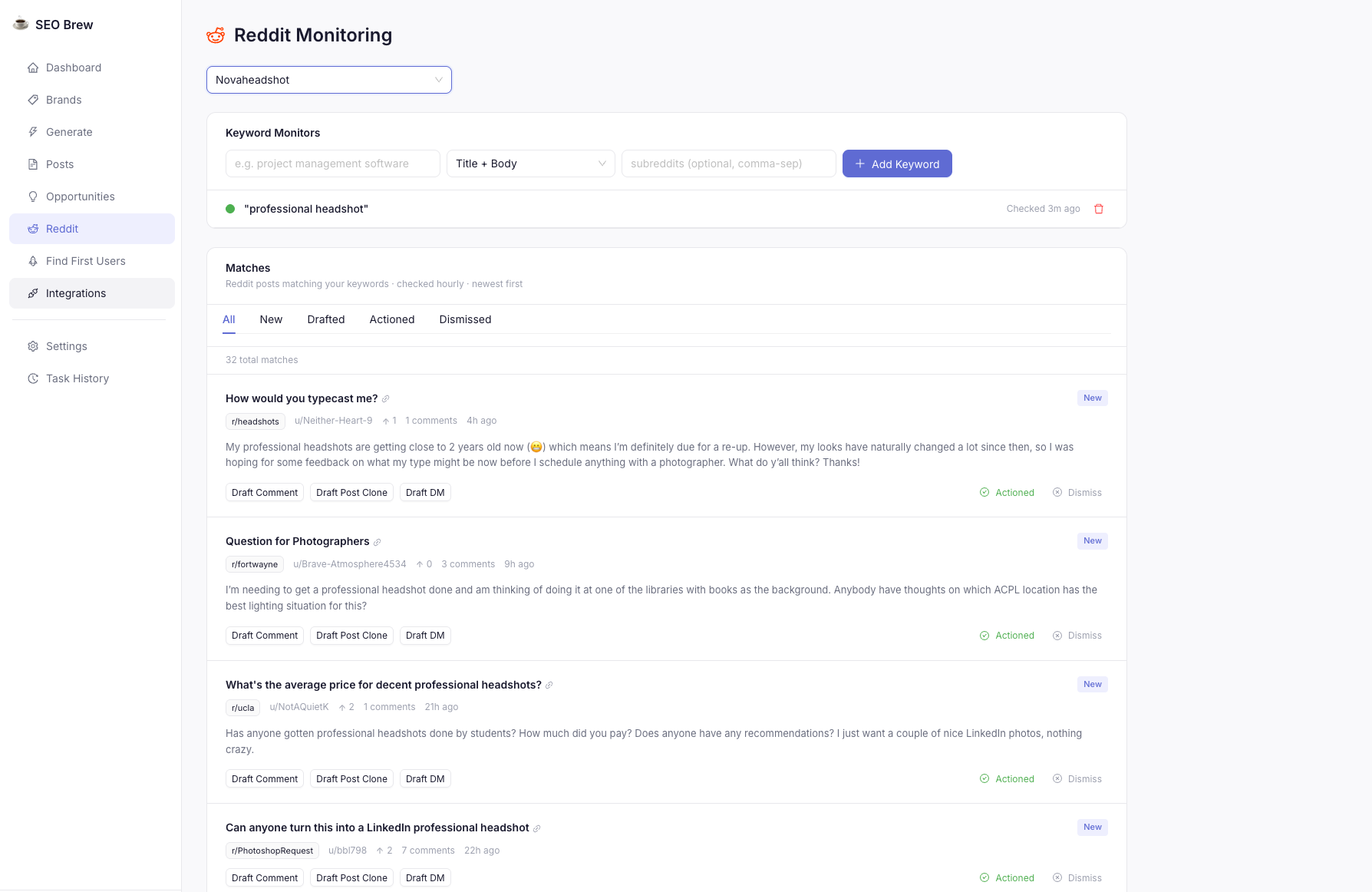Screen dimensions: 1372x892
Task: Click the Reddit mascot icon beside the page title
Action: tap(216, 35)
